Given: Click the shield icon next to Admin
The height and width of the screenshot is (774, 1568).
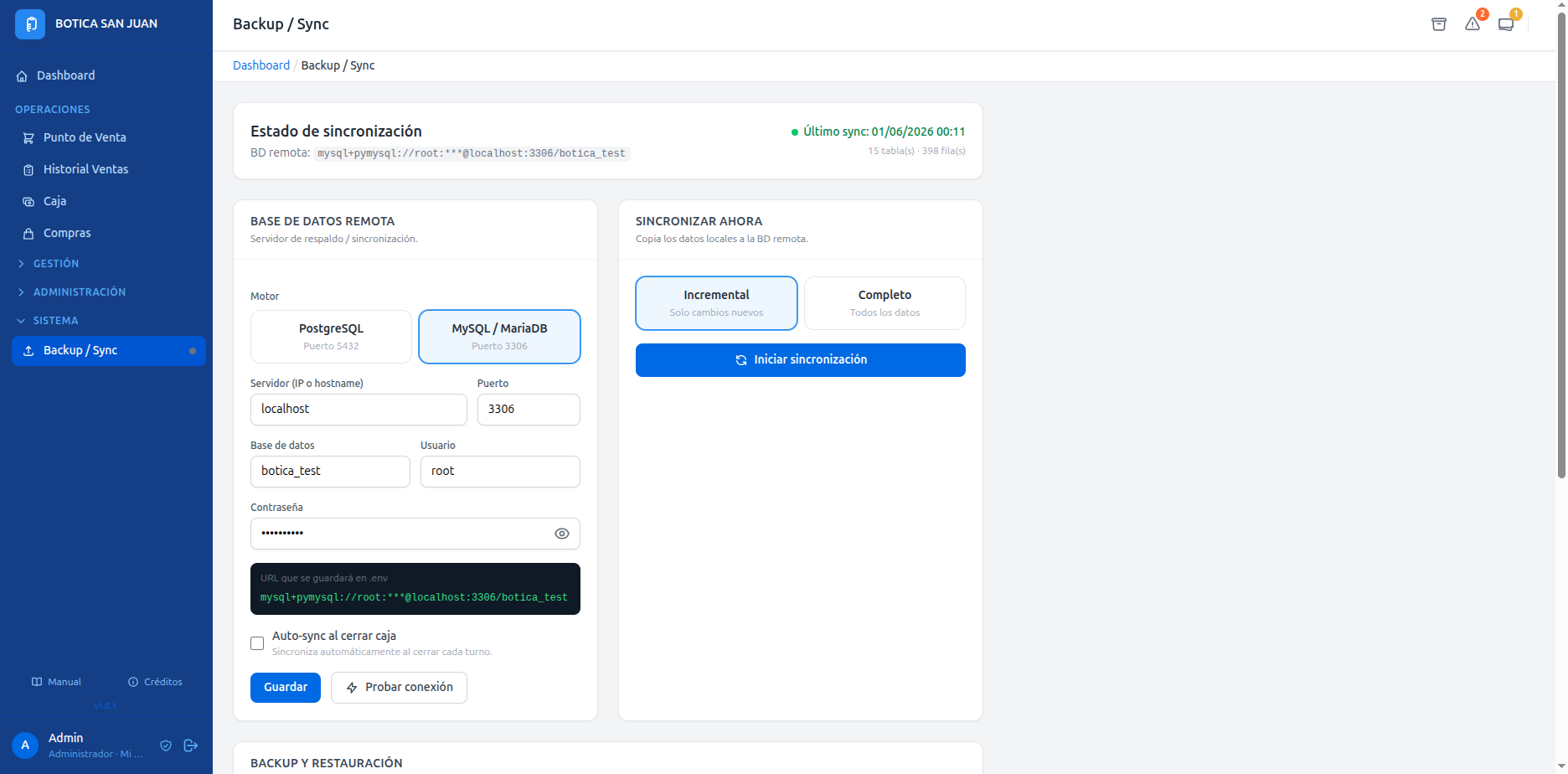Looking at the screenshot, I should pyautogui.click(x=166, y=746).
